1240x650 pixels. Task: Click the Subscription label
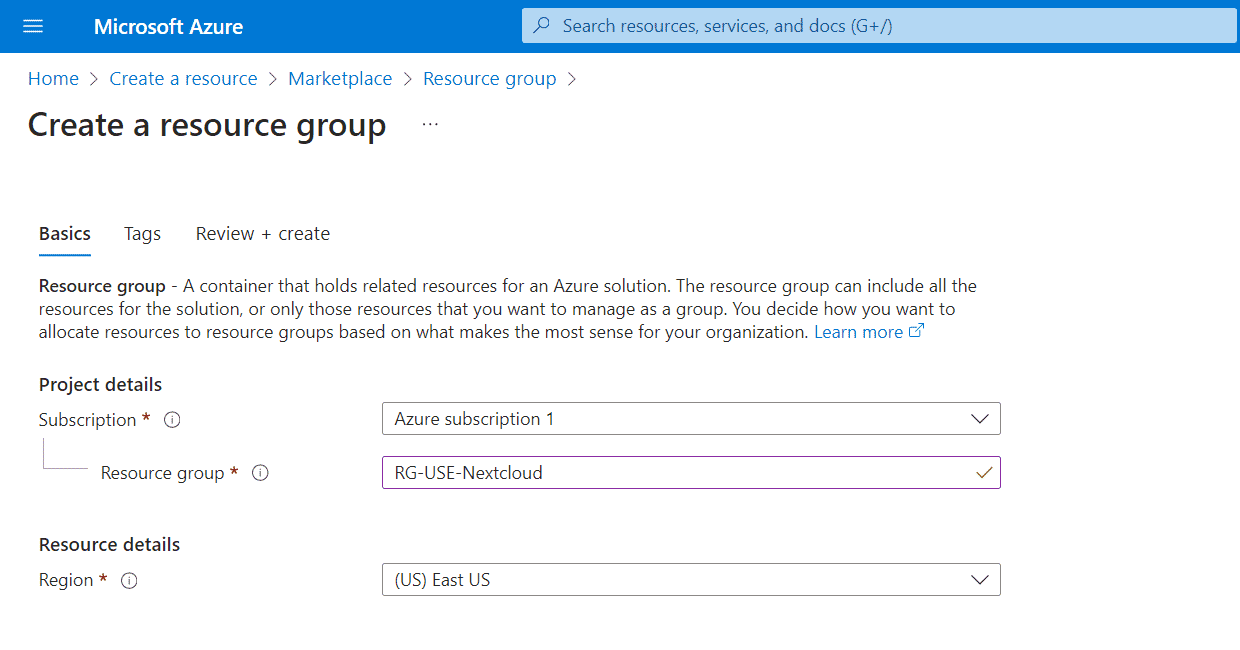tap(87, 420)
